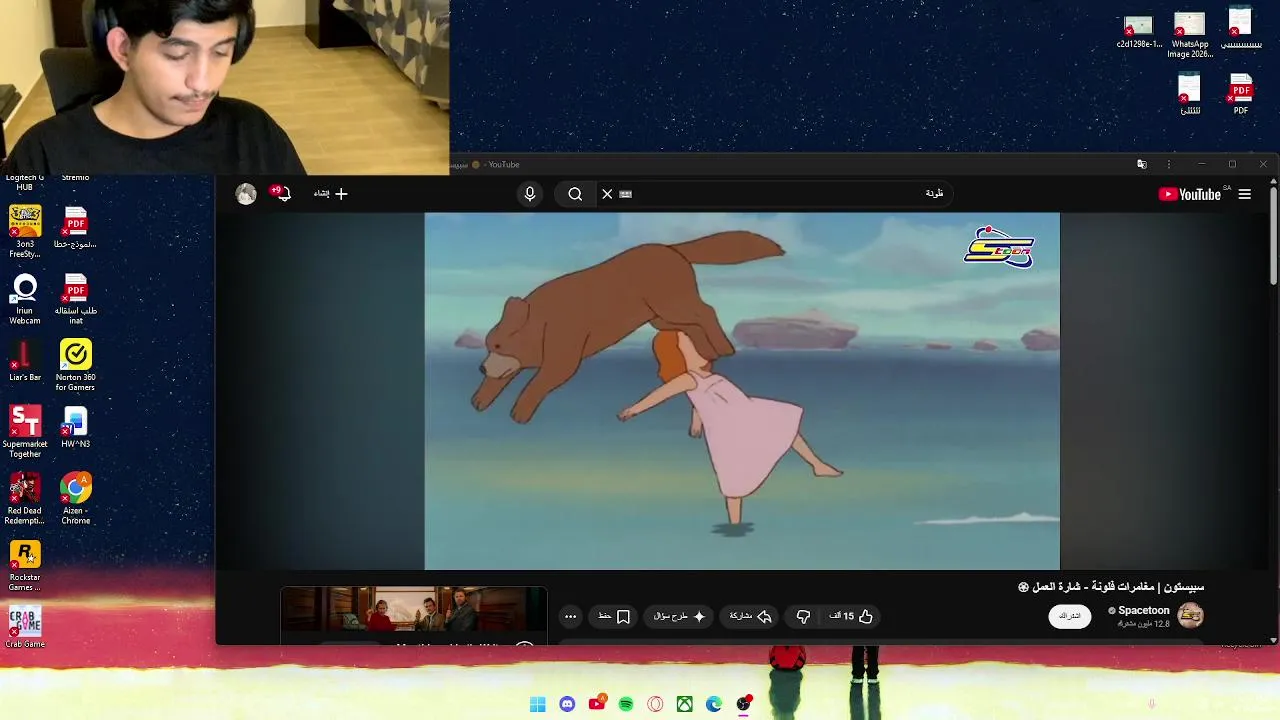This screenshot has height=720, width=1280.
Task: Like the video with thumbs-up button
Action: click(851, 617)
